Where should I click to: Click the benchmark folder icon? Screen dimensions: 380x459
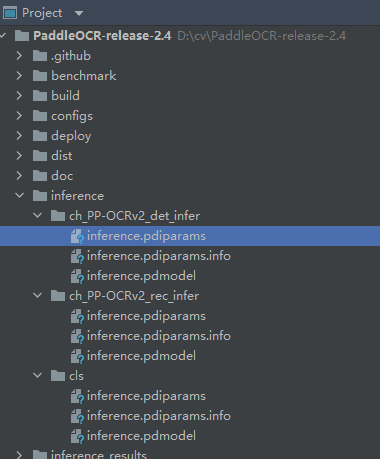[40, 76]
